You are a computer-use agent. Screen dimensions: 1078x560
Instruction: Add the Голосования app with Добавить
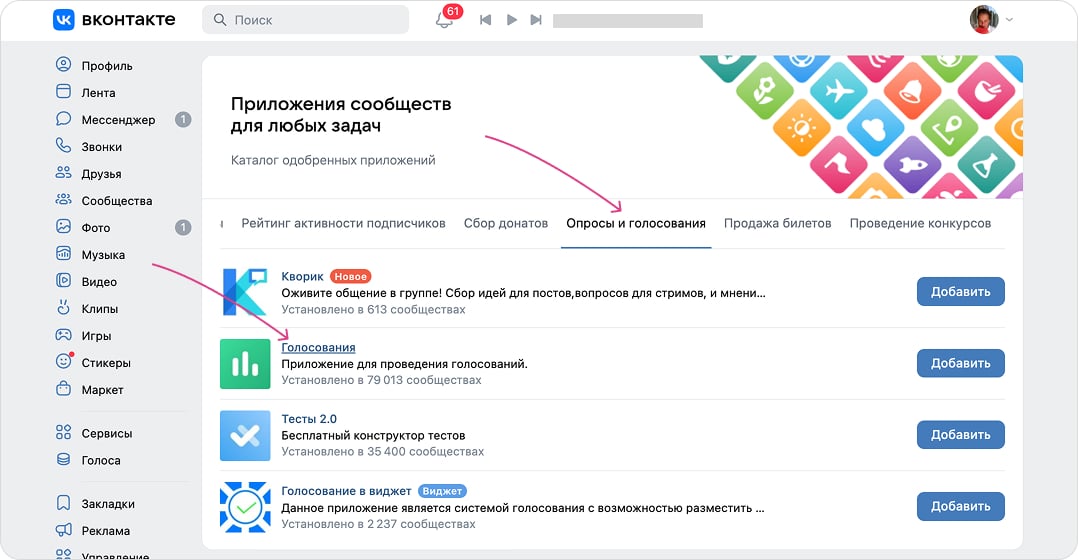(x=960, y=363)
